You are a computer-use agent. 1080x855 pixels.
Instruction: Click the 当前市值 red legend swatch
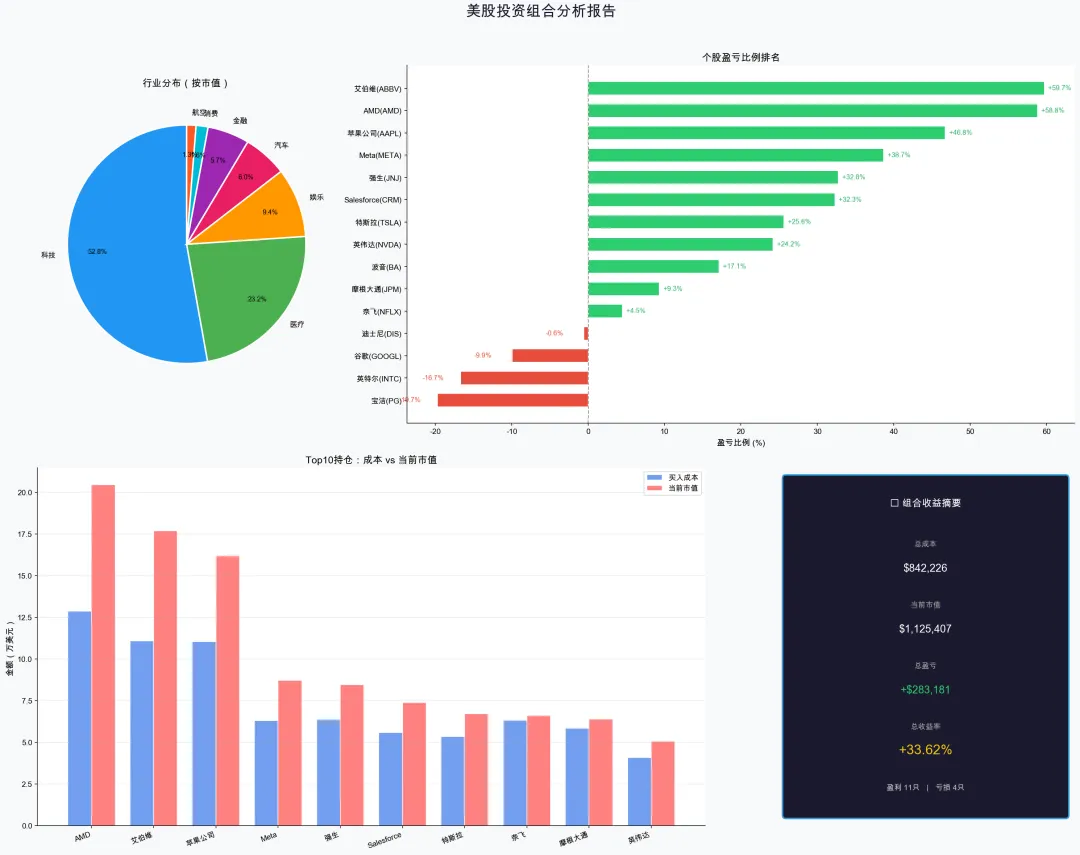click(654, 488)
